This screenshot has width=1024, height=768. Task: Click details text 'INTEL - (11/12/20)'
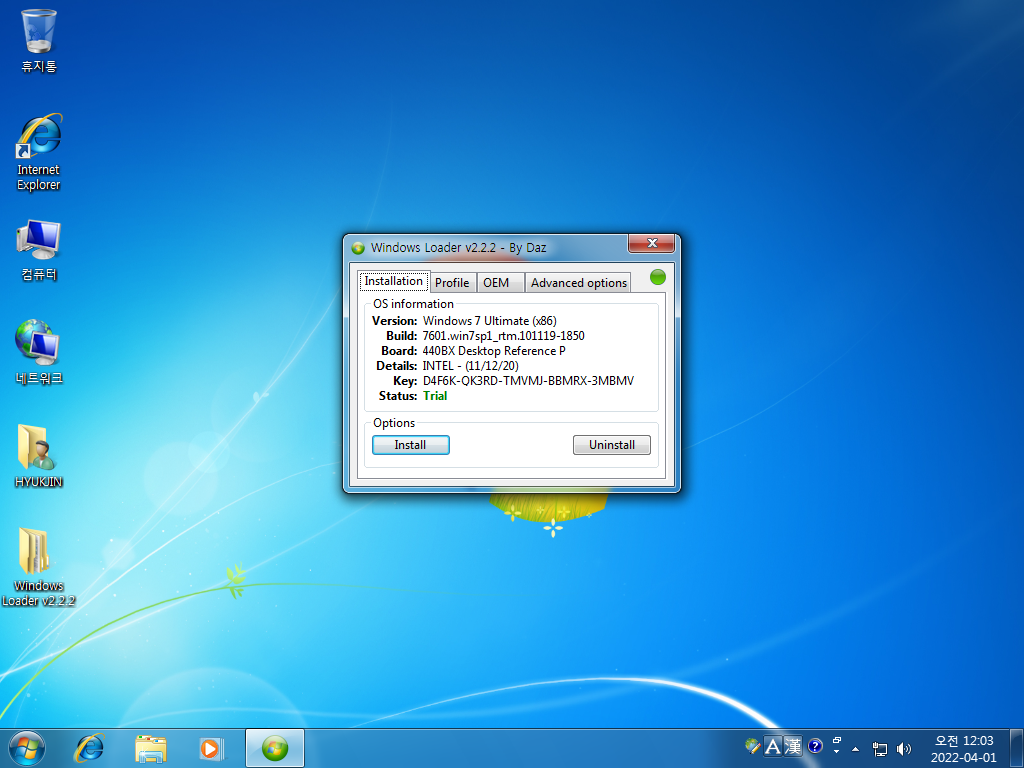(470, 366)
